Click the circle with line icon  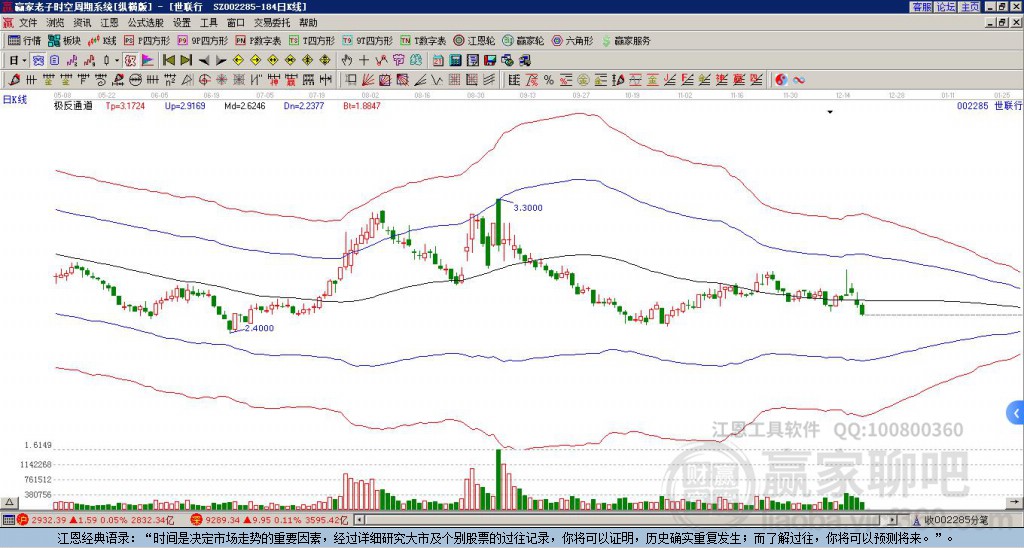click(135, 80)
